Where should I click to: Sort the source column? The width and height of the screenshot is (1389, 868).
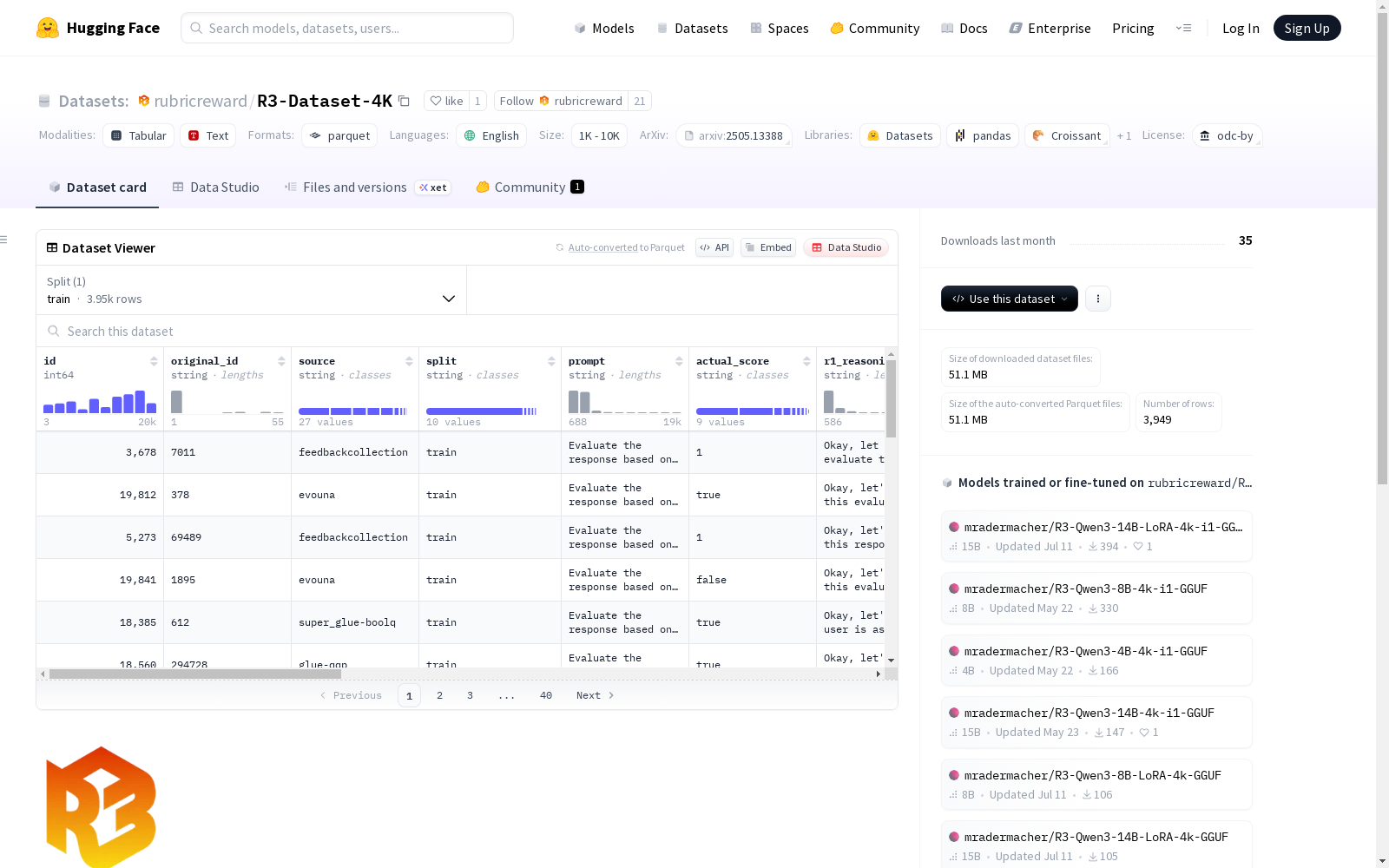(x=409, y=361)
